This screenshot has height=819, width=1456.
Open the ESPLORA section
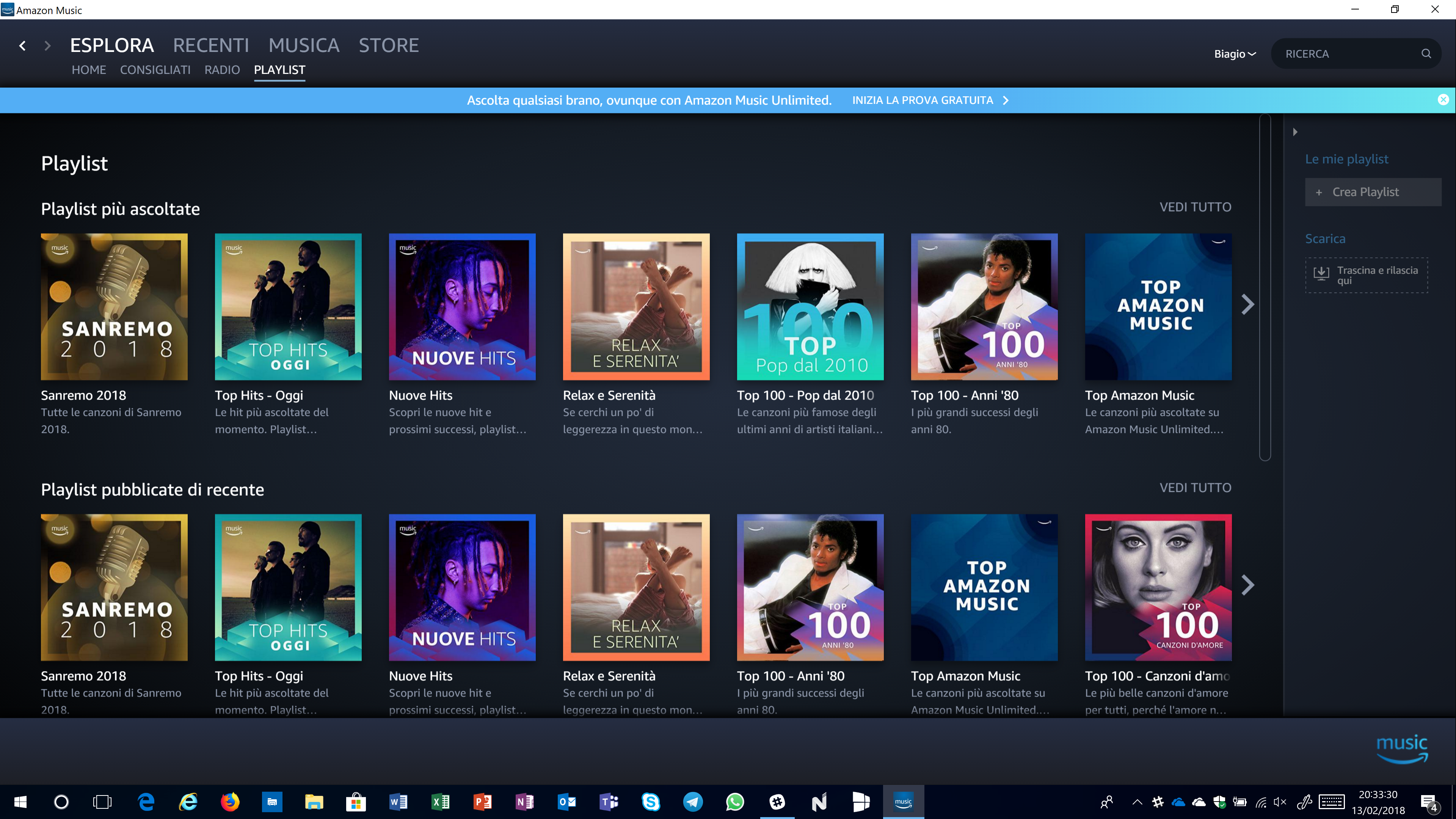pos(112,45)
